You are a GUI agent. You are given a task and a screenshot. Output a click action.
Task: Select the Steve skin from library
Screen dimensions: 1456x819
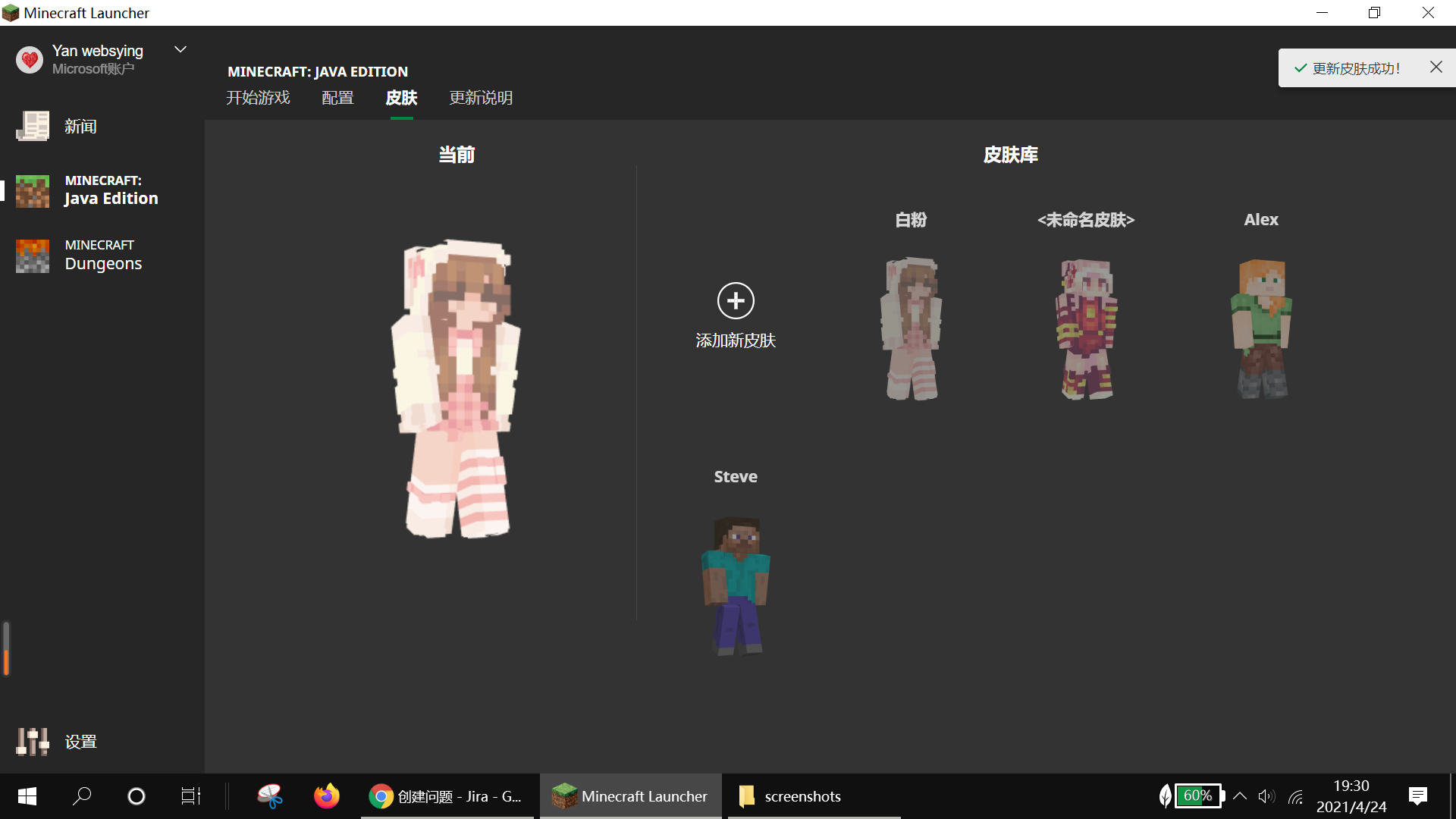(x=735, y=585)
